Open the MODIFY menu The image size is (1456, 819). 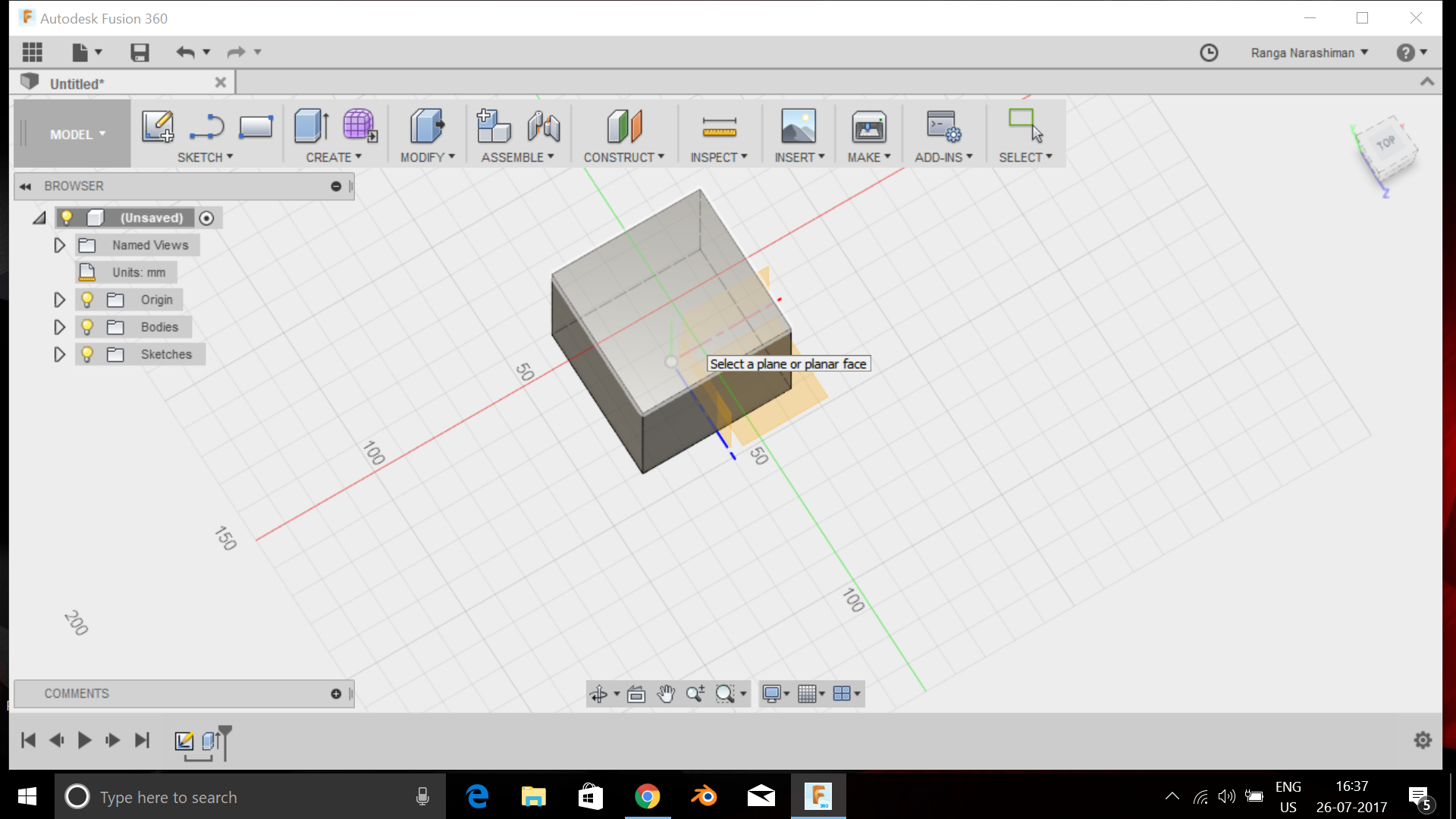click(428, 157)
